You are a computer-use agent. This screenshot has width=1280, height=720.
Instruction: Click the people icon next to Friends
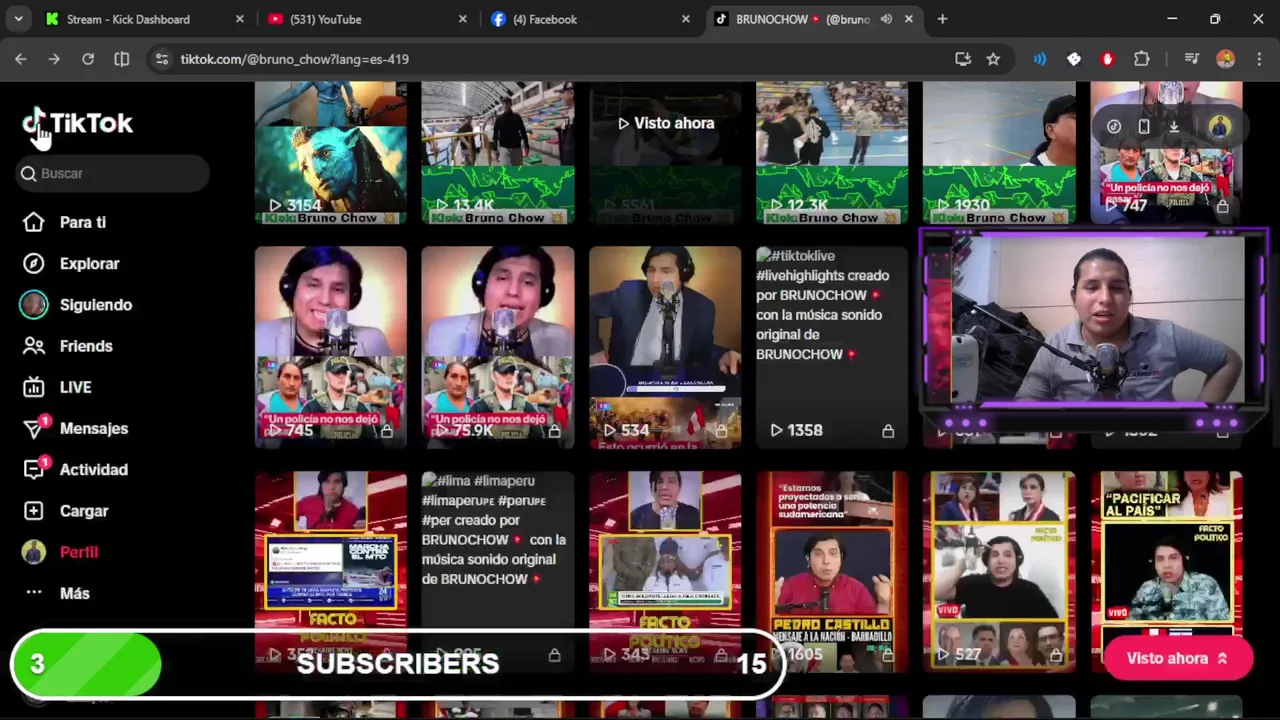[34, 346]
